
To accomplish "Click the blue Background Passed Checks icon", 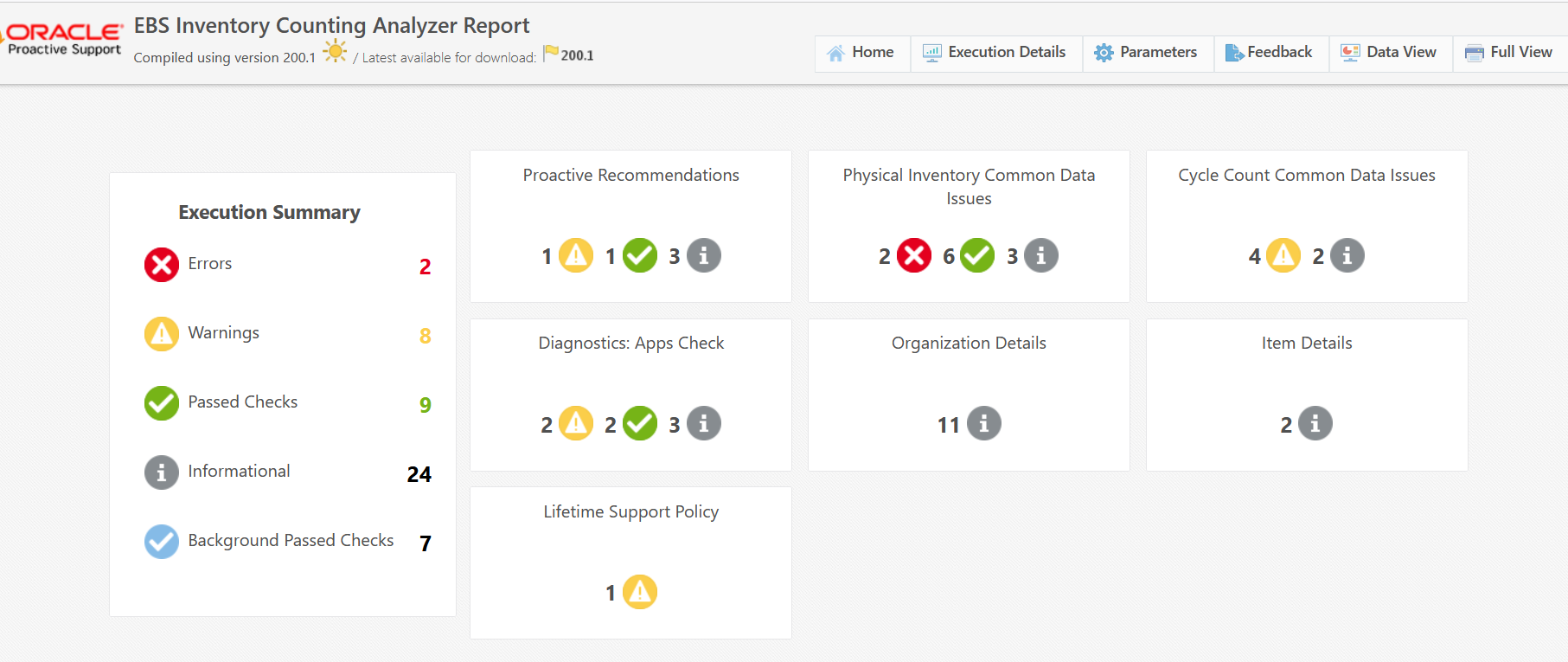I will [162, 542].
